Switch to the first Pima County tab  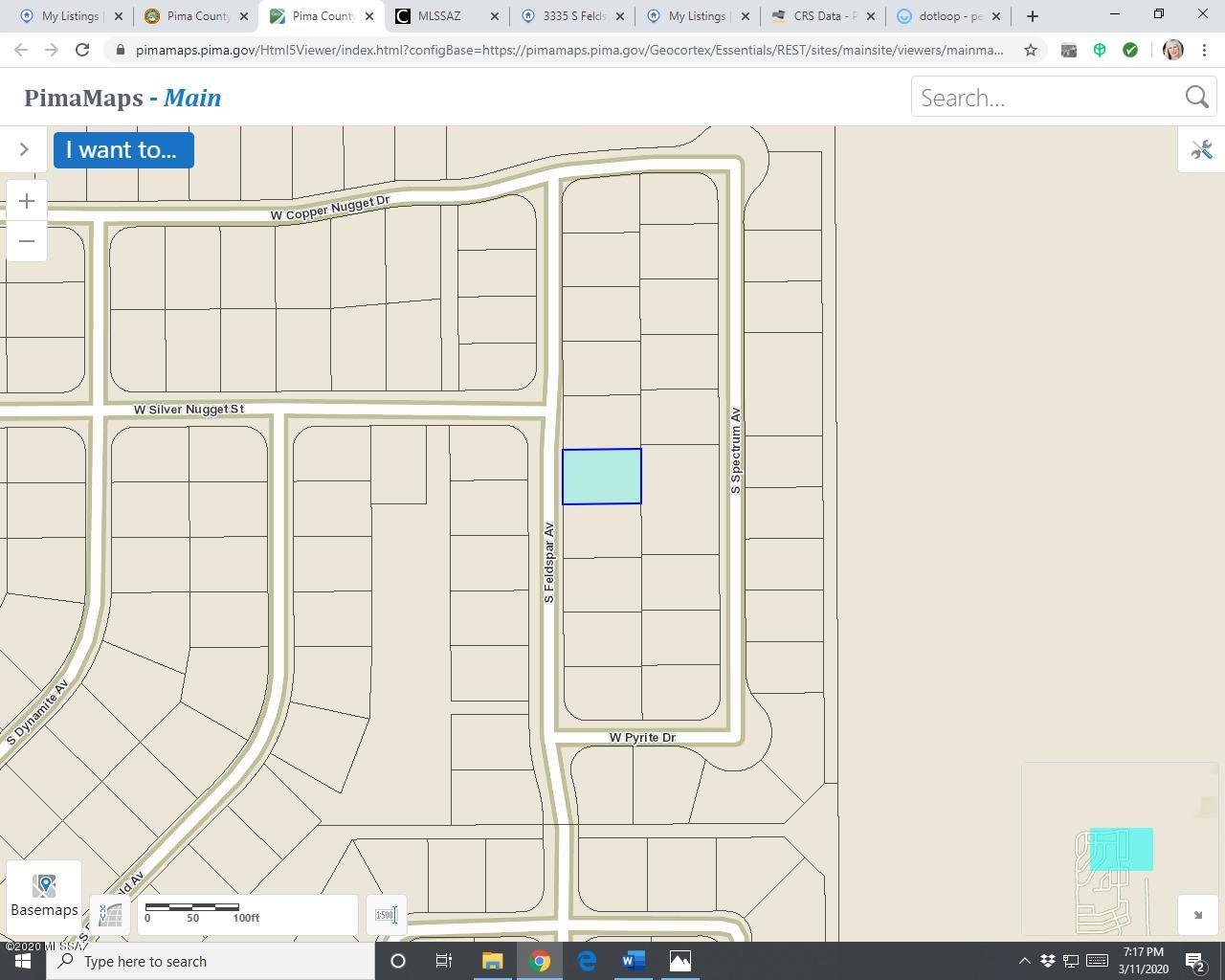196,16
